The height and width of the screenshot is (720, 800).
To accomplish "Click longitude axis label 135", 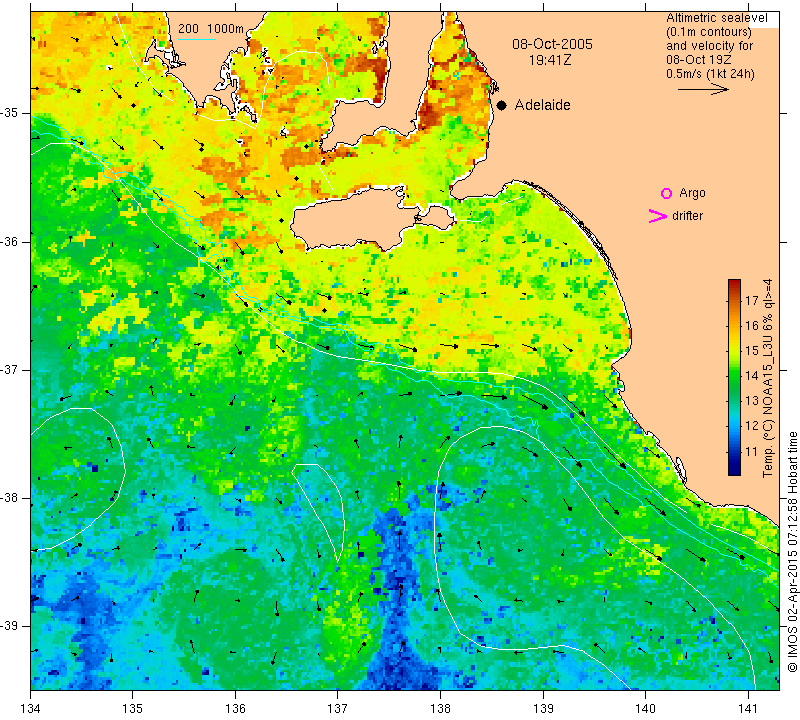I will [x=133, y=708].
